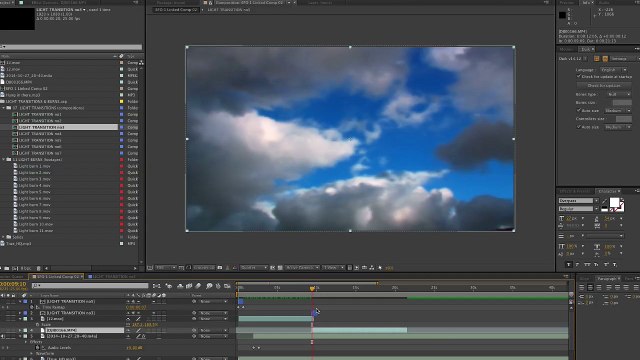Right align text in Paragraph panel
This screenshot has height=360, width=640.
pyautogui.click(x=599, y=288)
